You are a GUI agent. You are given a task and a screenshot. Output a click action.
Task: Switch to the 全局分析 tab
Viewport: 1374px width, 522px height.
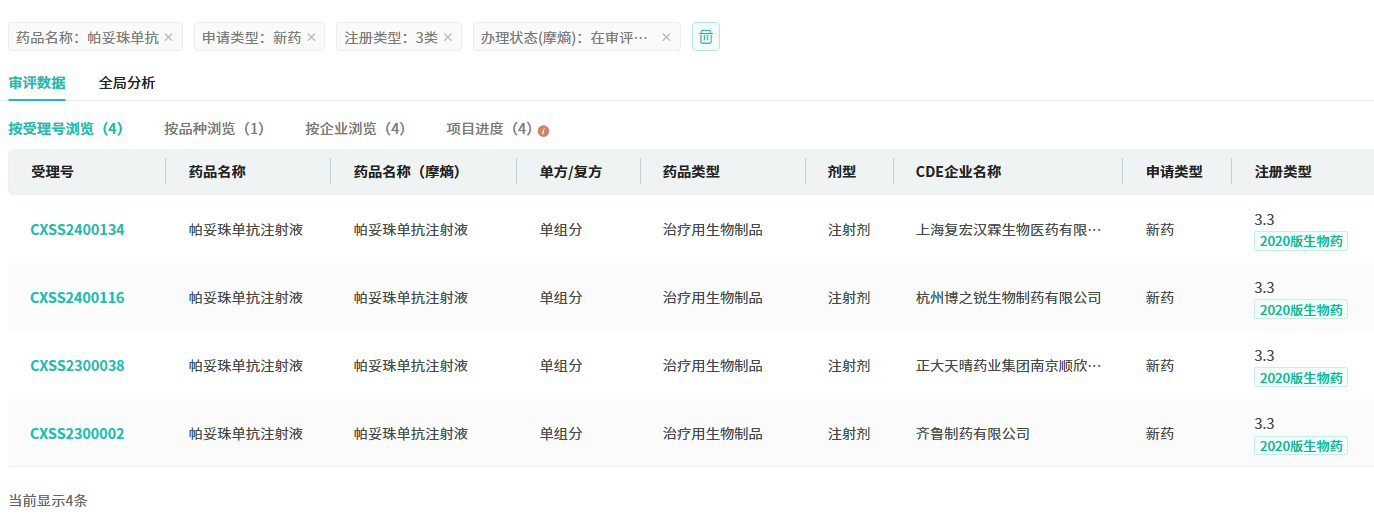127,83
